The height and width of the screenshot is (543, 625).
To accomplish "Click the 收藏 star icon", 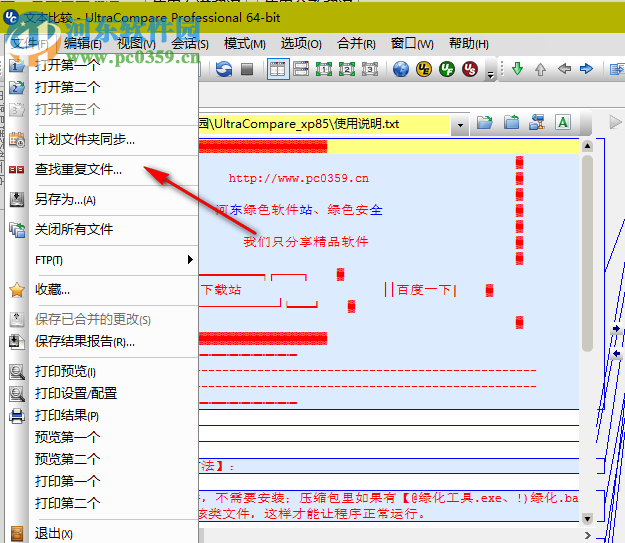I will pos(17,290).
